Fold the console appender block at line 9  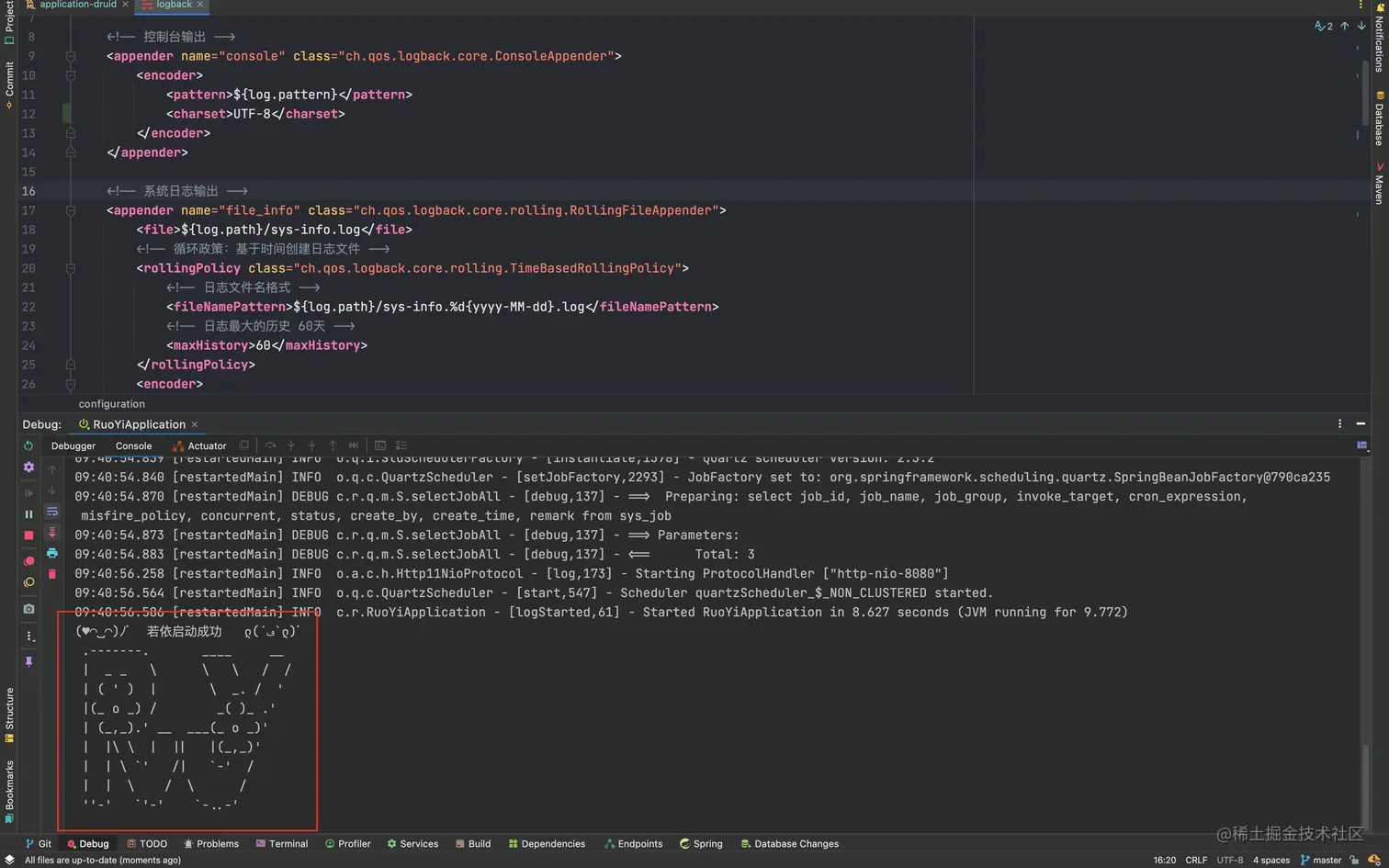pos(71,56)
